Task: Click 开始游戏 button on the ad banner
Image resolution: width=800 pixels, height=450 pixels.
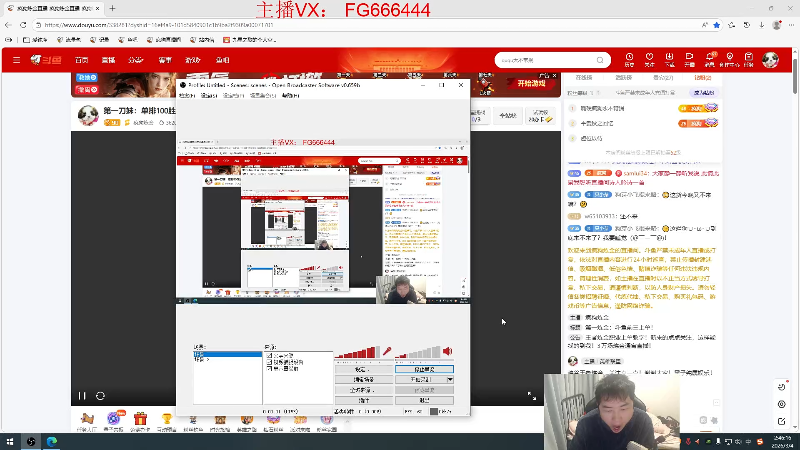Action: 532,84
